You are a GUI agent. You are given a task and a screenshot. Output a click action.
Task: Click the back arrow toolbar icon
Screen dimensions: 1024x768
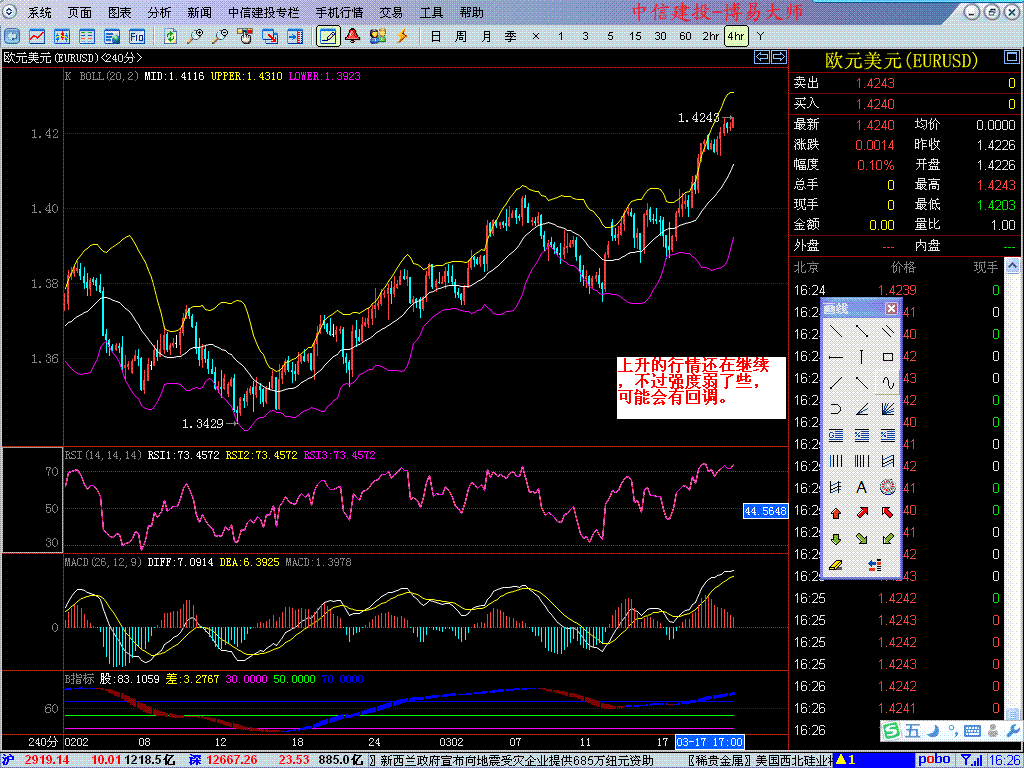(12, 37)
